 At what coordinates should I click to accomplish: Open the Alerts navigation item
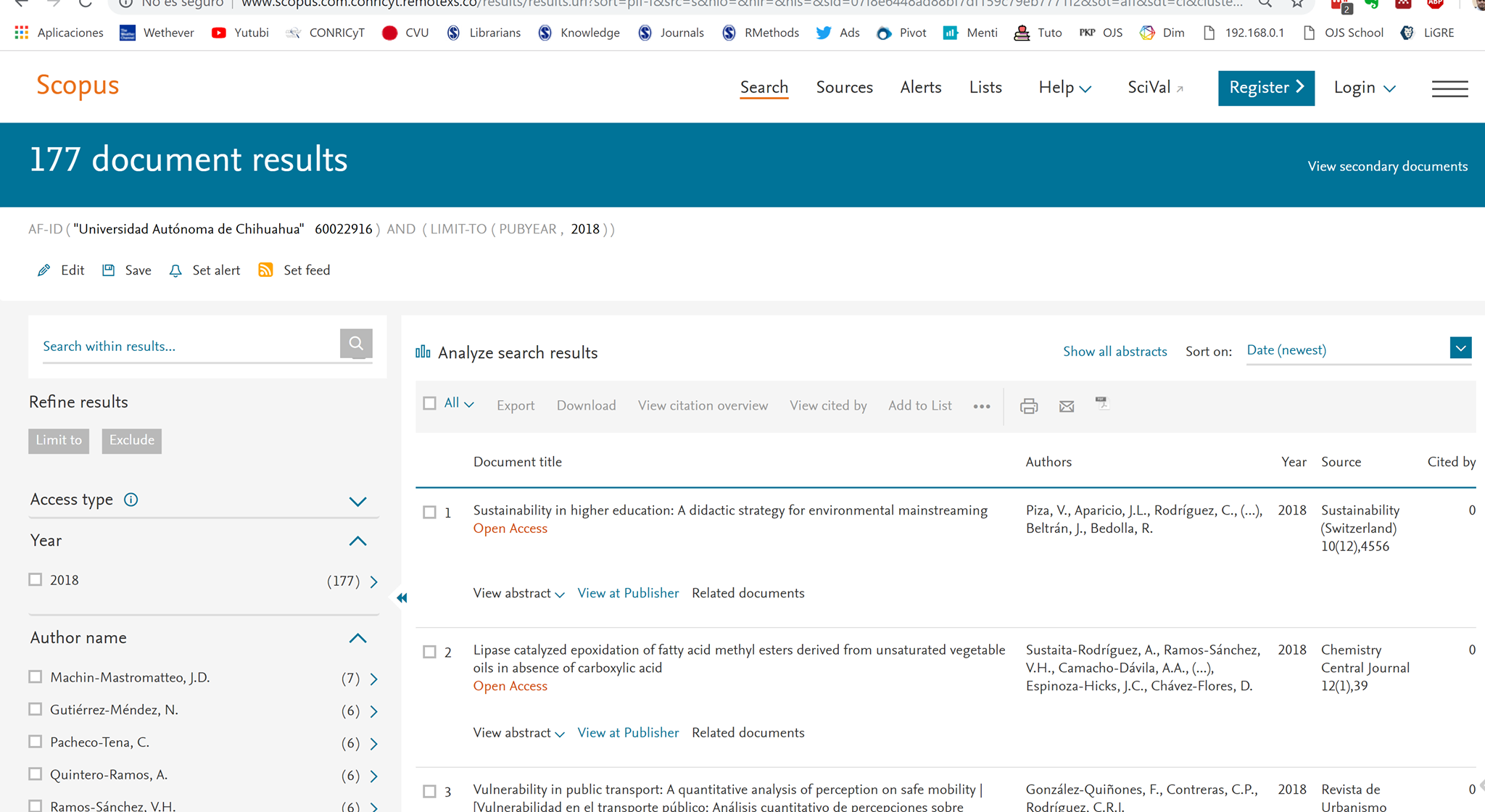click(x=920, y=87)
